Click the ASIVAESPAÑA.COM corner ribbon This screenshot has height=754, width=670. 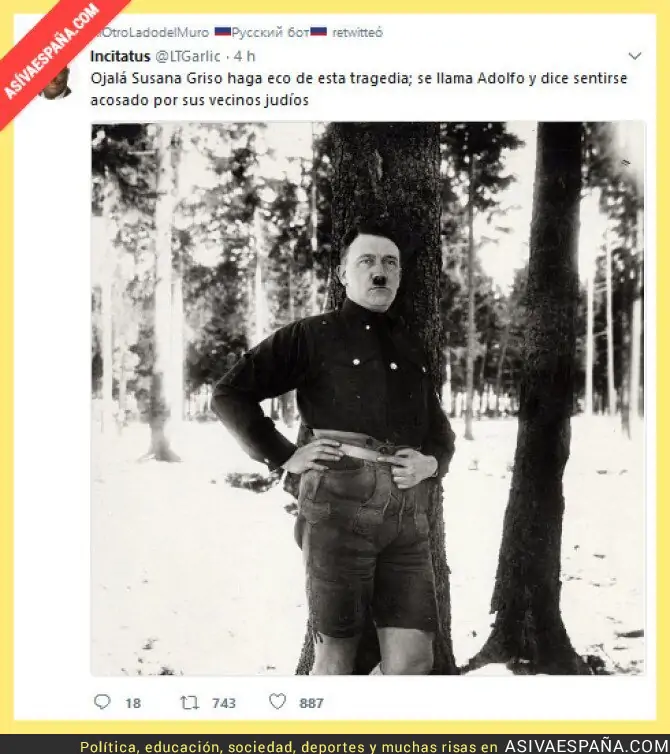[51, 52]
